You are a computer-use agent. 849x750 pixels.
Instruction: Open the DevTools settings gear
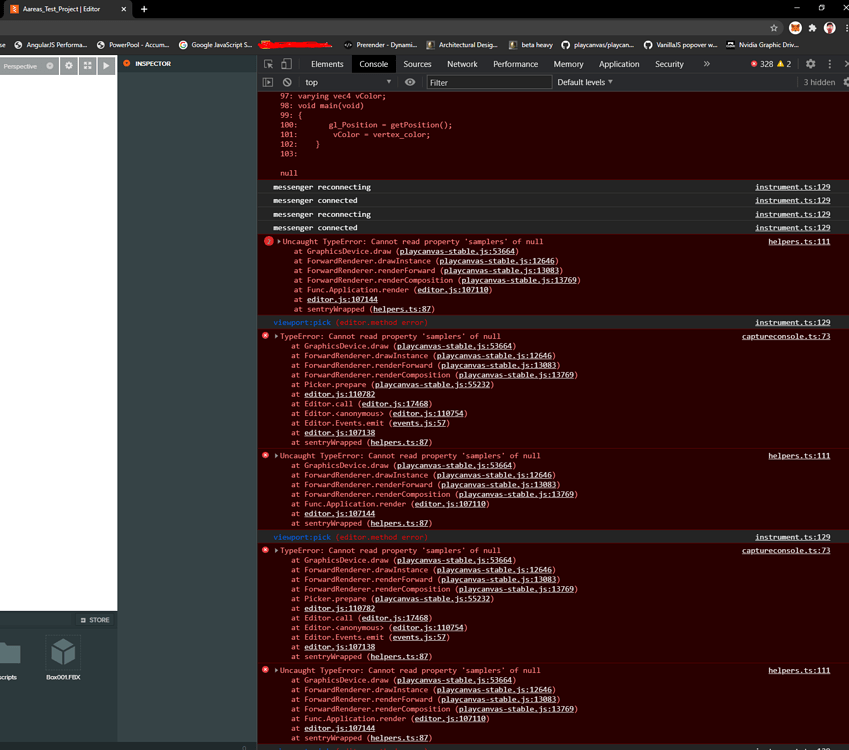coord(810,63)
